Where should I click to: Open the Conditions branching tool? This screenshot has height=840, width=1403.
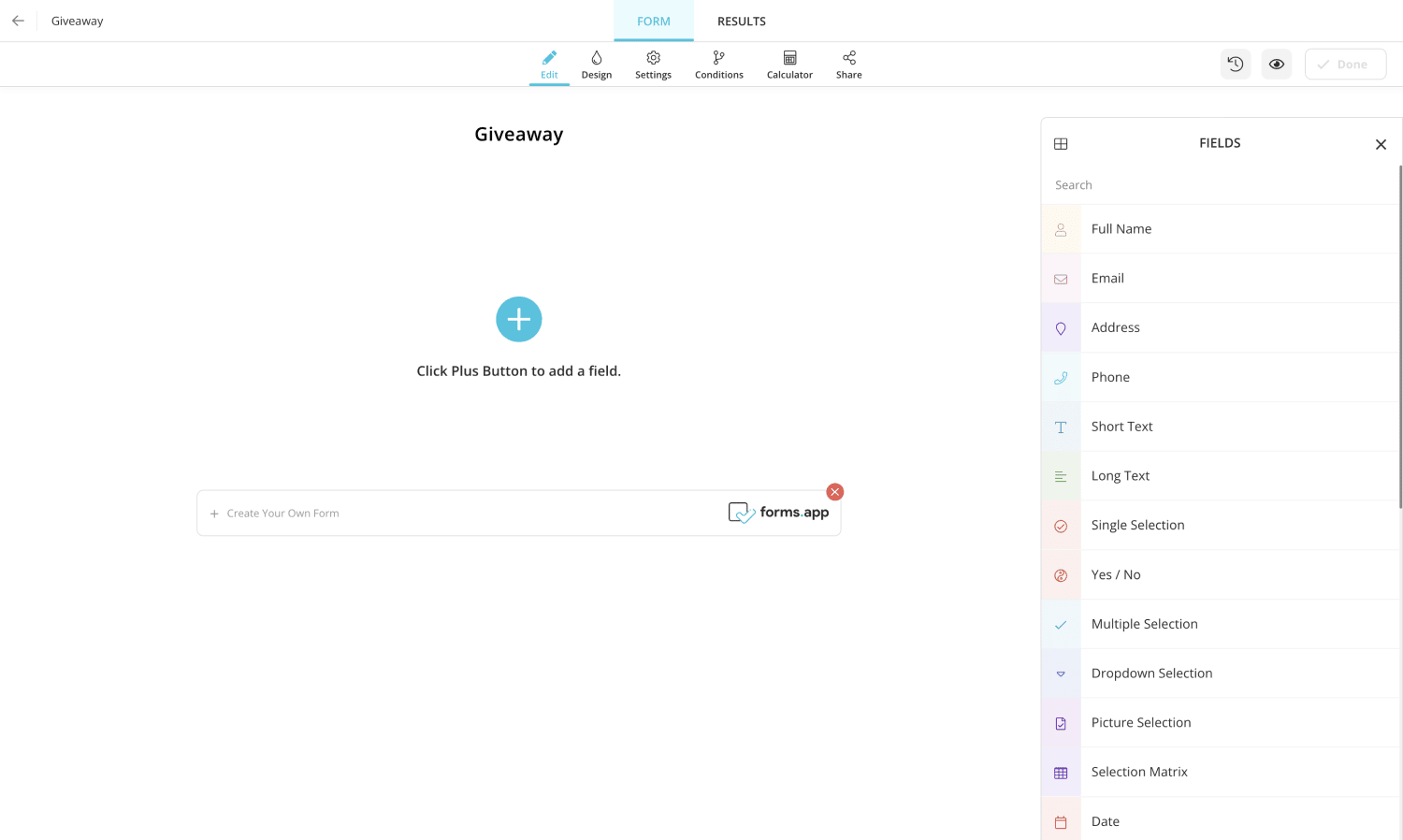pos(718,65)
